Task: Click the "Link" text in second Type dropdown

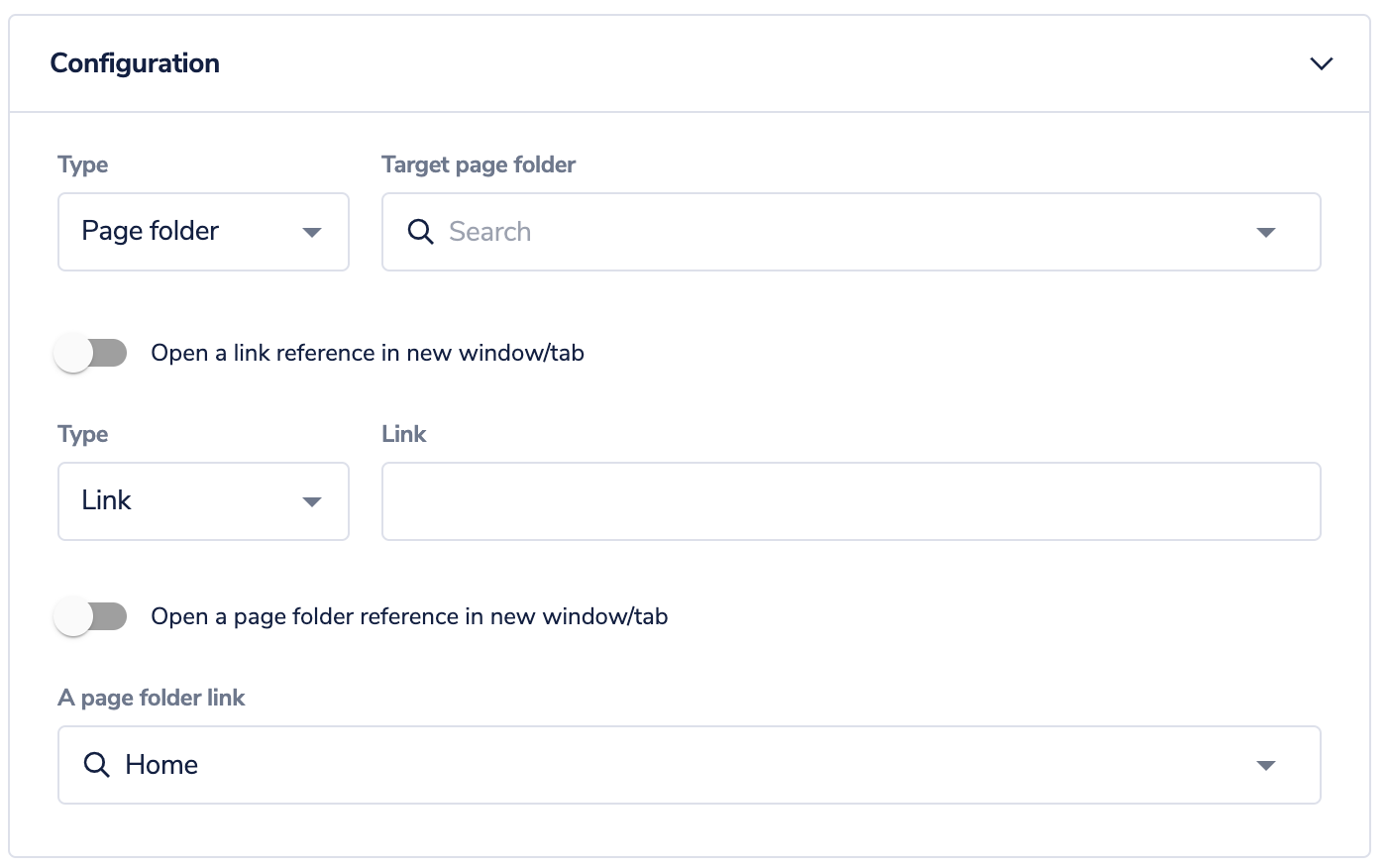Action: click(107, 500)
